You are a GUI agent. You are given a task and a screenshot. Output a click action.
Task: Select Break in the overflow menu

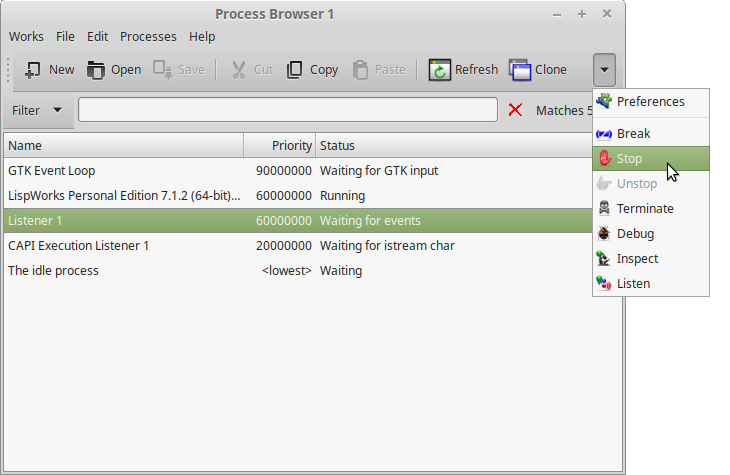(633, 133)
